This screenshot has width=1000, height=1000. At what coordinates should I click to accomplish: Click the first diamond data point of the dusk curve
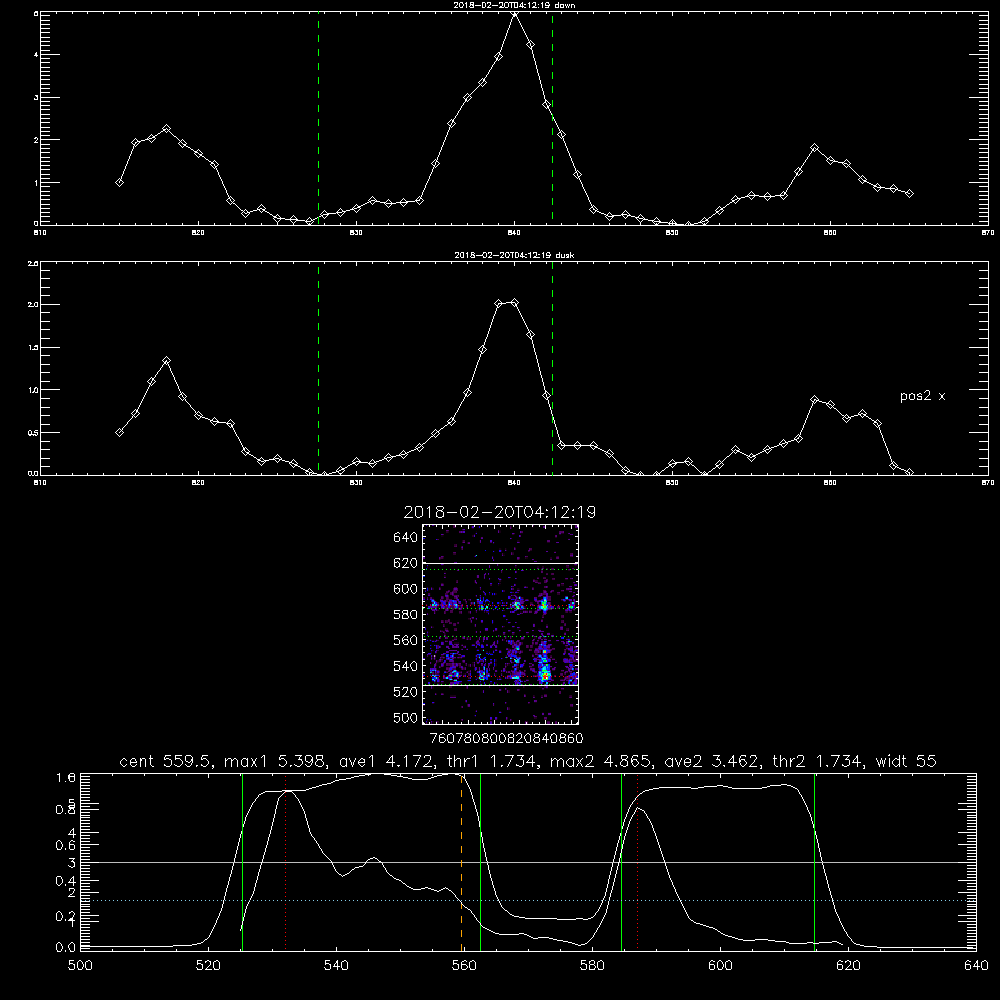(119, 432)
